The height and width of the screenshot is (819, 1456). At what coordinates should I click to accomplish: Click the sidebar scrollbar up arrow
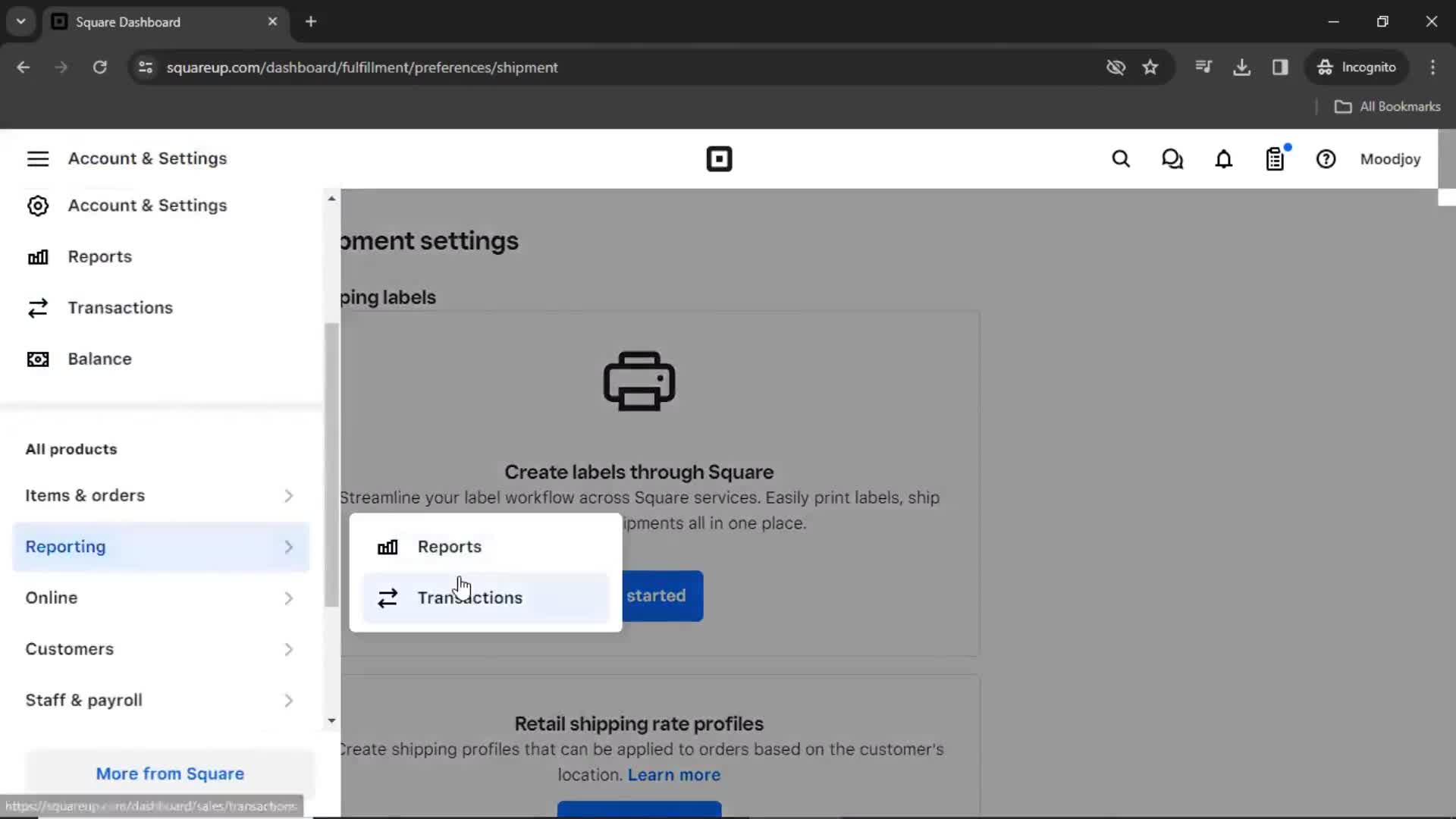331,199
